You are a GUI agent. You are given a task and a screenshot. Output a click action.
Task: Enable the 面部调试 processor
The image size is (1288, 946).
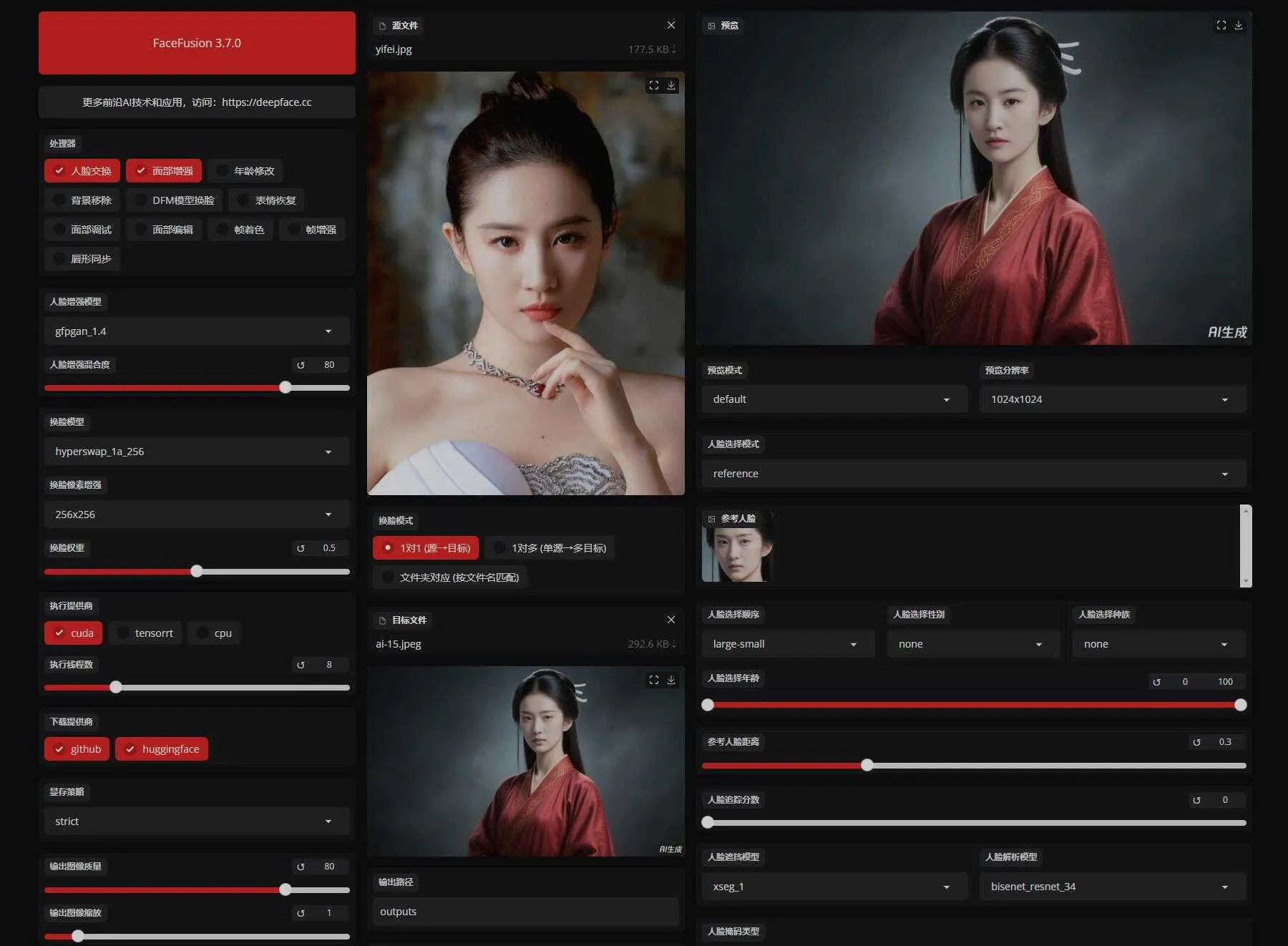point(82,230)
